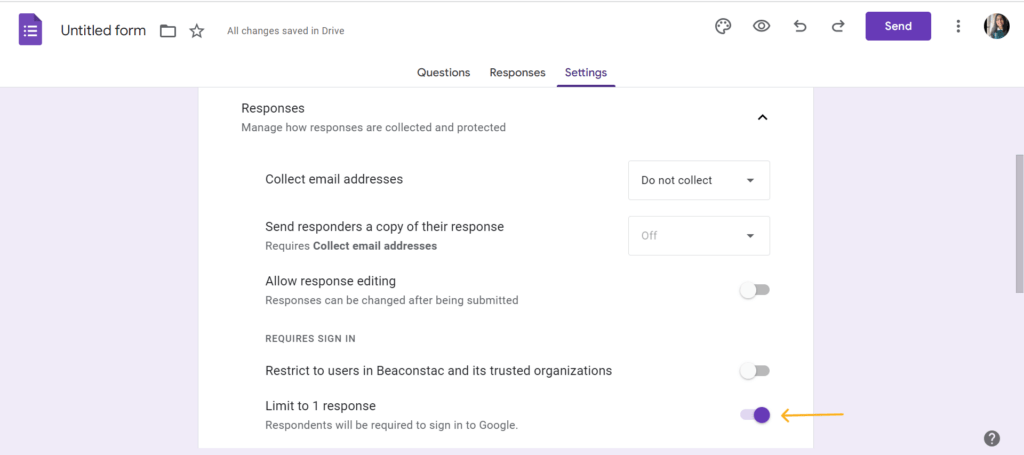Toggle Restrict to users in Beaconstac
This screenshot has height=455, width=1024.
pyautogui.click(x=755, y=371)
